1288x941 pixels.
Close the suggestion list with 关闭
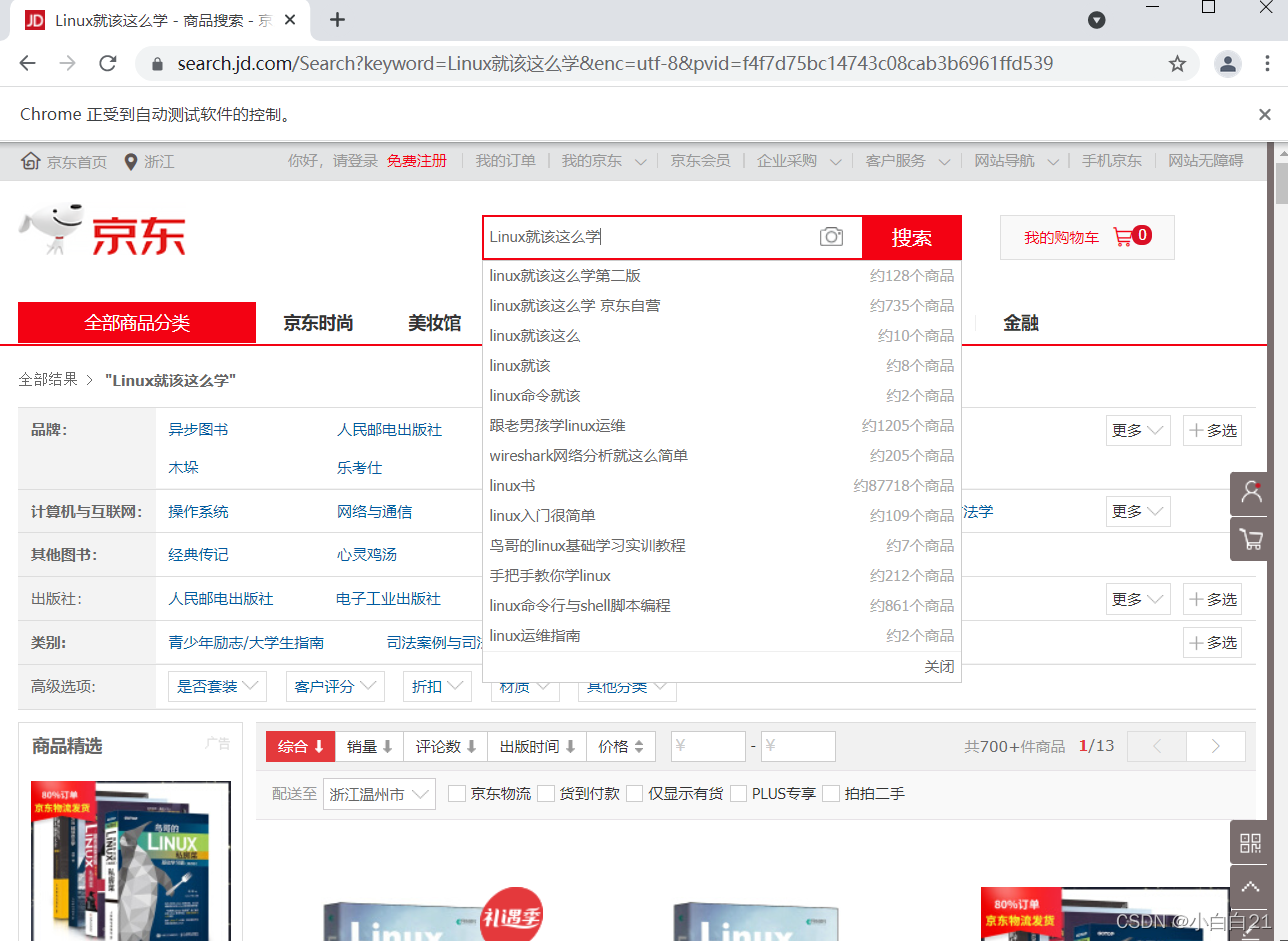[939, 667]
